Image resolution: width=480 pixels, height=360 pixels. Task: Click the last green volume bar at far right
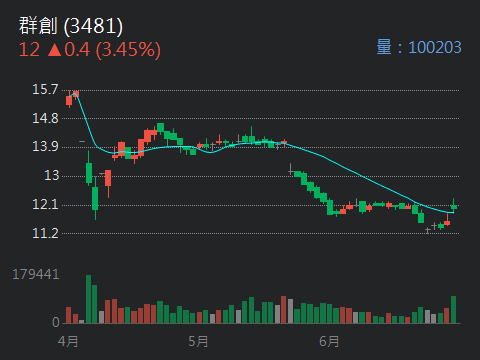click(453, 309)
